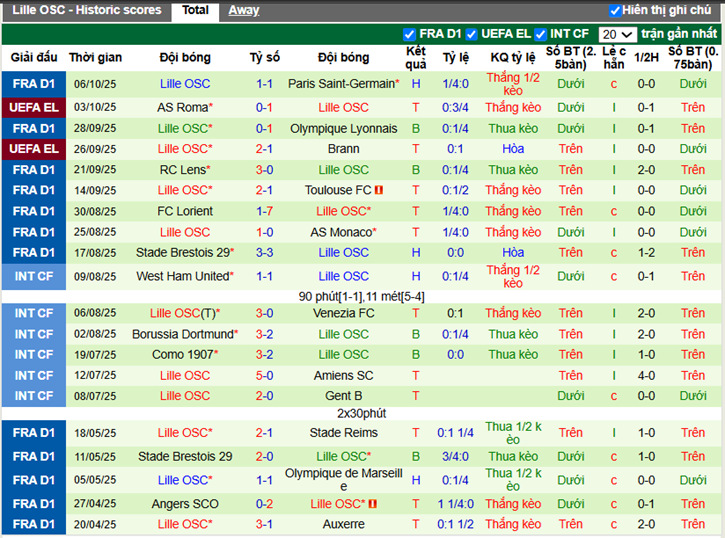Open Gent B team link
Screen dimensions: 725x538
coord(344,396)
